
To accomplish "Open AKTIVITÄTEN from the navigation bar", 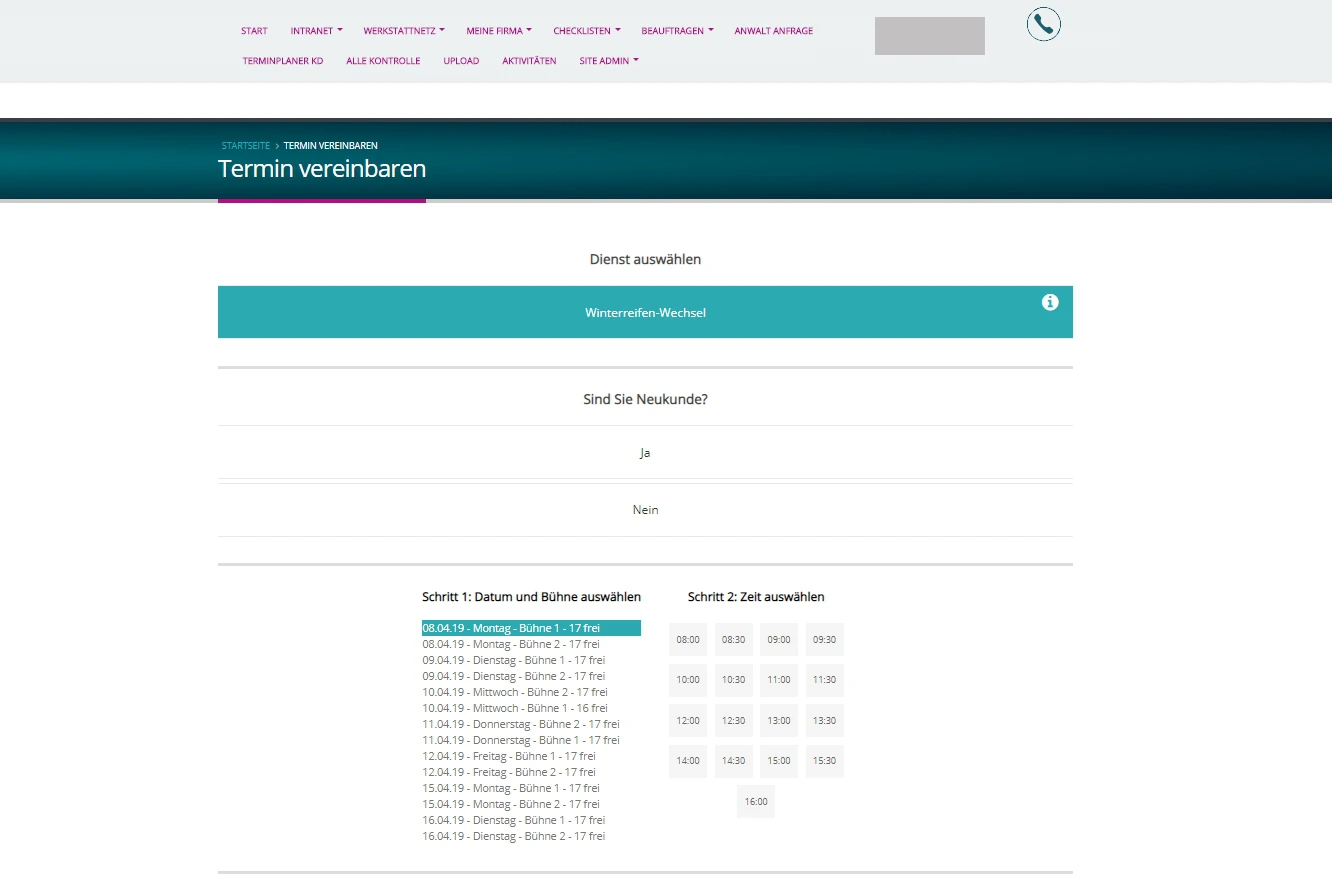I will point(529,60).
